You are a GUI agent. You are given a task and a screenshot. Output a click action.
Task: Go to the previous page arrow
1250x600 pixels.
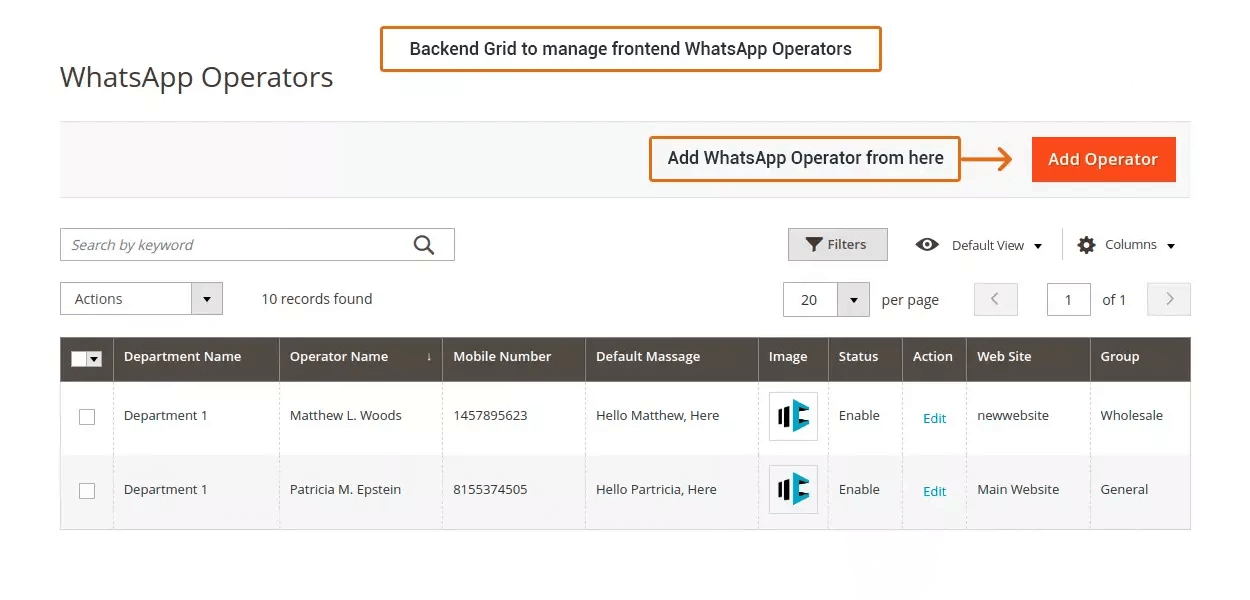(995, 299)
